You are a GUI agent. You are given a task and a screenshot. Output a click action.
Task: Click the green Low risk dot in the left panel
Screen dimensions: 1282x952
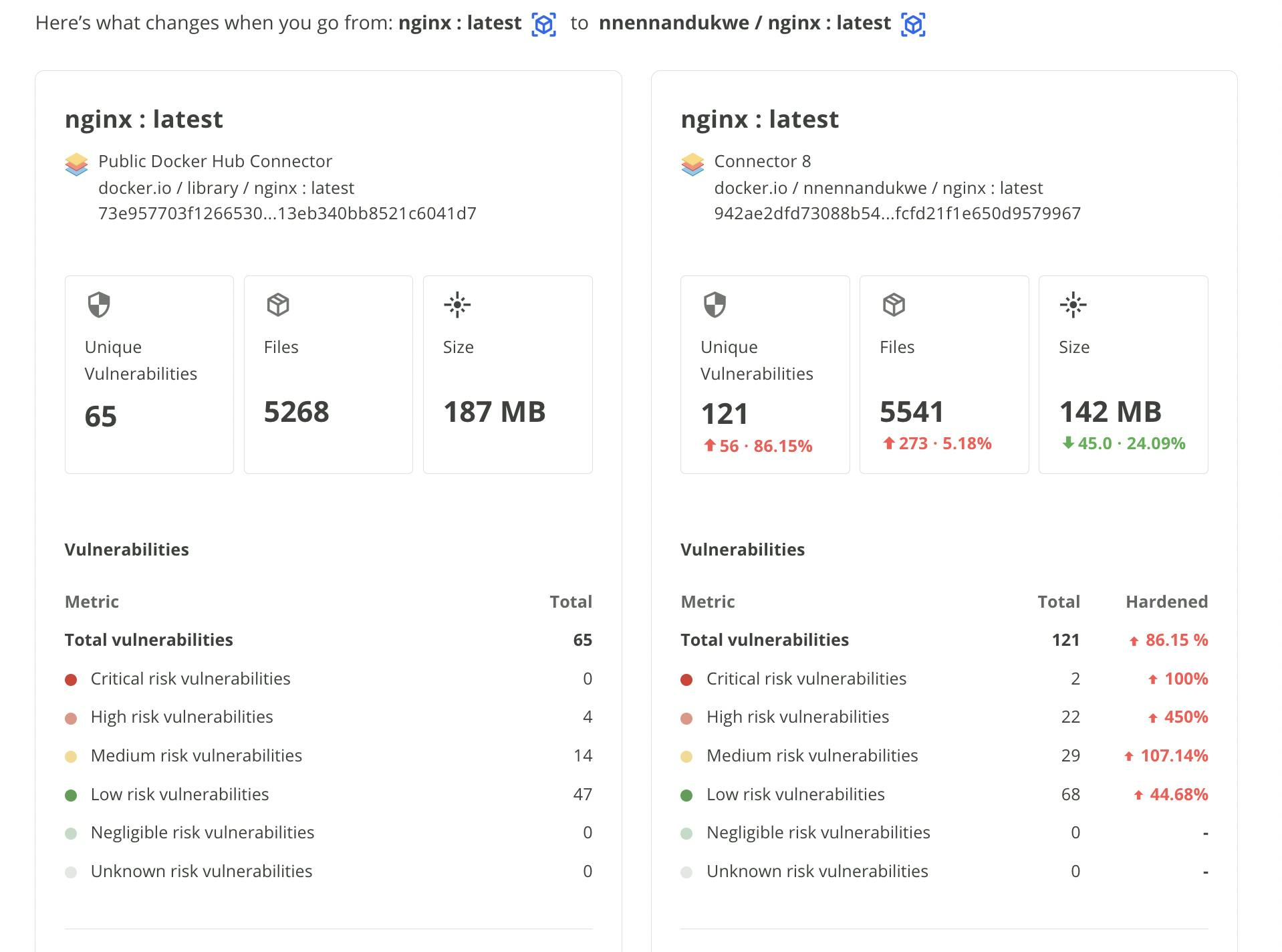[x=71, y=796]
